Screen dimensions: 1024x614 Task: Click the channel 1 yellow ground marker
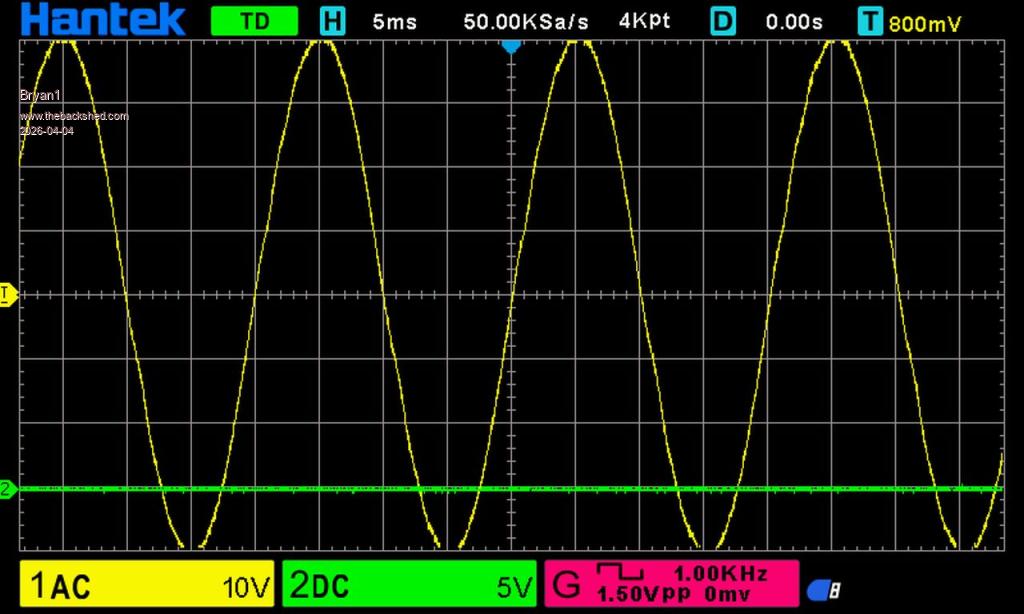pos(7,295)
